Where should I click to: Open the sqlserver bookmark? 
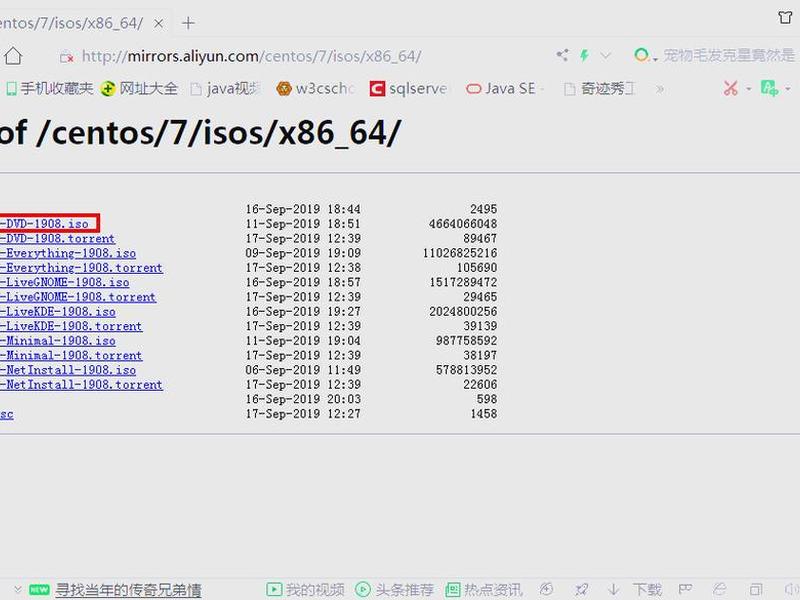(408, 89)
